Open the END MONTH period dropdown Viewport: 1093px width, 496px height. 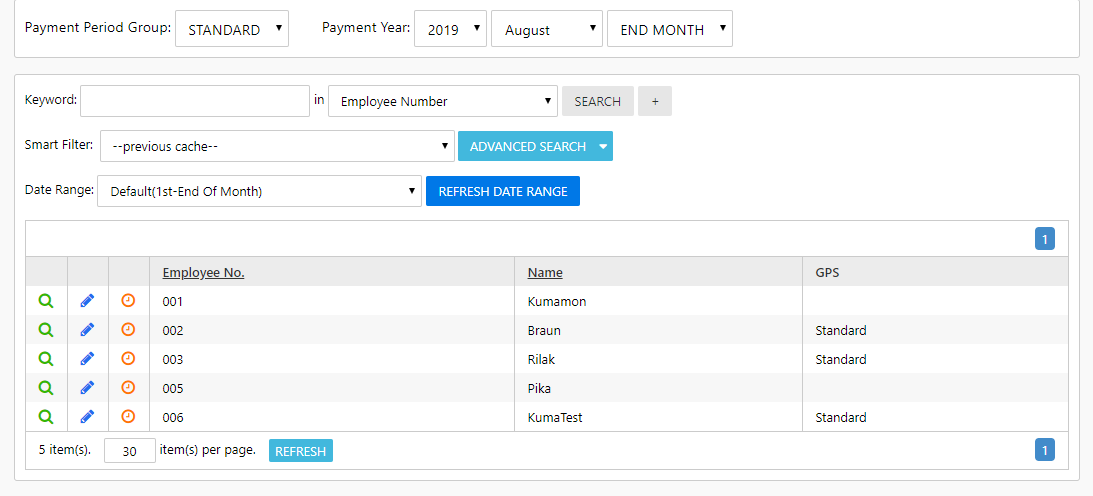coord(670,29)
